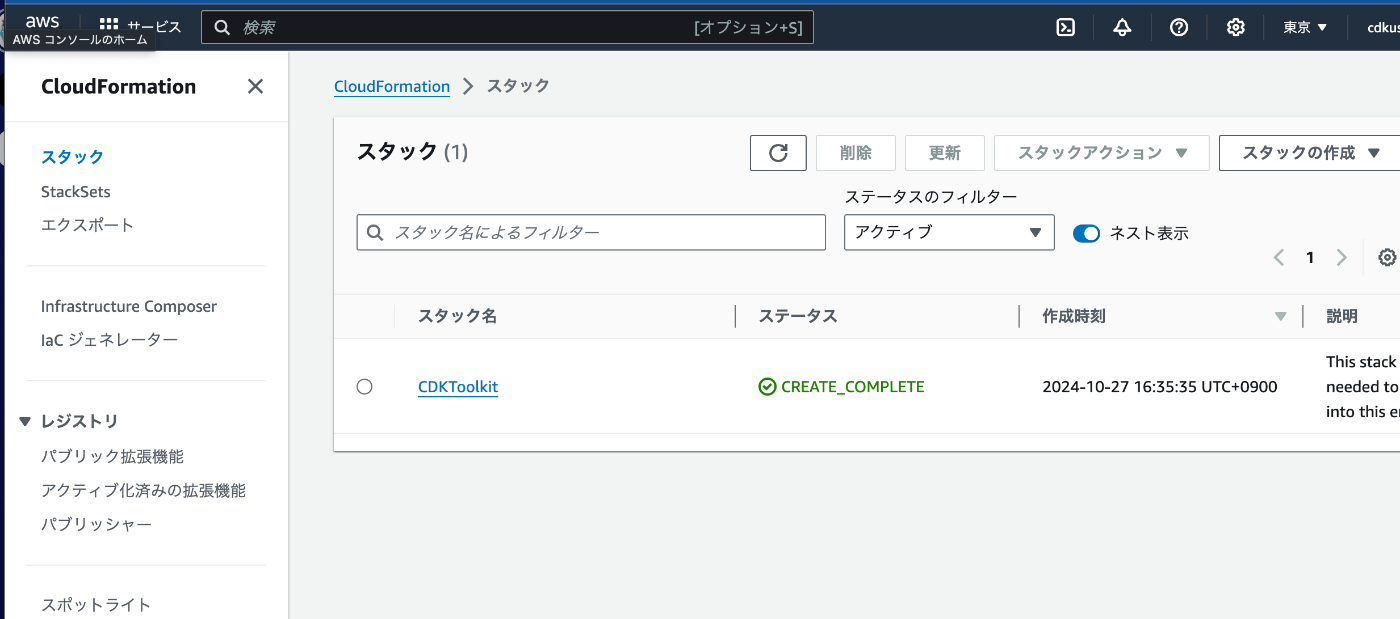The width and height of the screenshot is (1400, 619).
Task: Collapse the Registry section
Action: click(x=26, y=422)
